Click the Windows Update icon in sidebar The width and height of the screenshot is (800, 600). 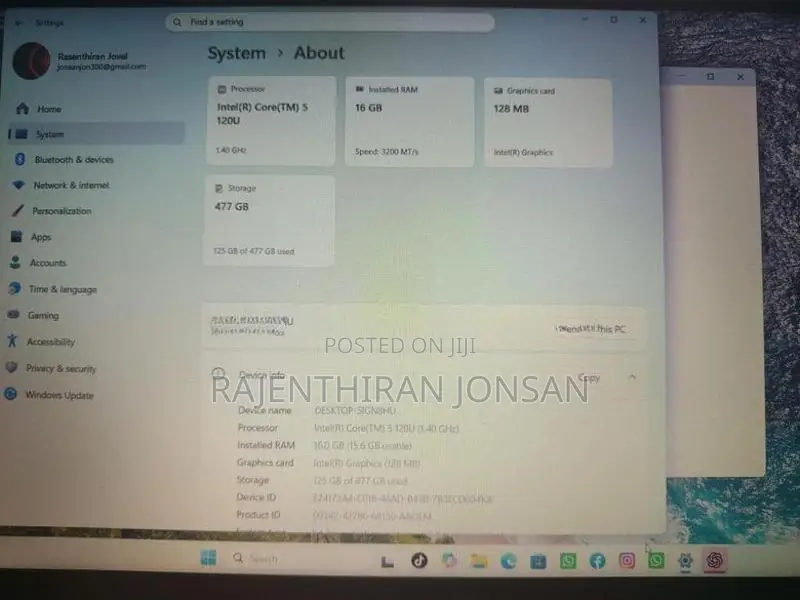coord(10,394)
